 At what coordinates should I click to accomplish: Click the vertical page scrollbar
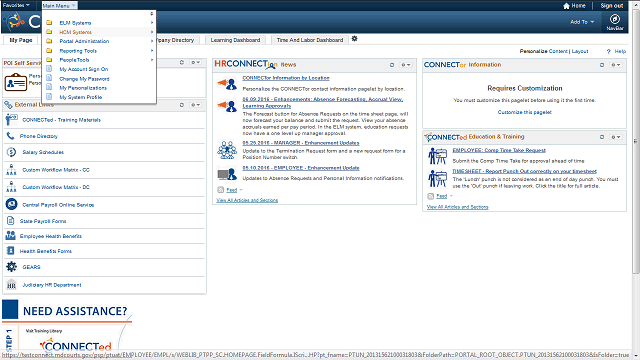pos(636,141)
